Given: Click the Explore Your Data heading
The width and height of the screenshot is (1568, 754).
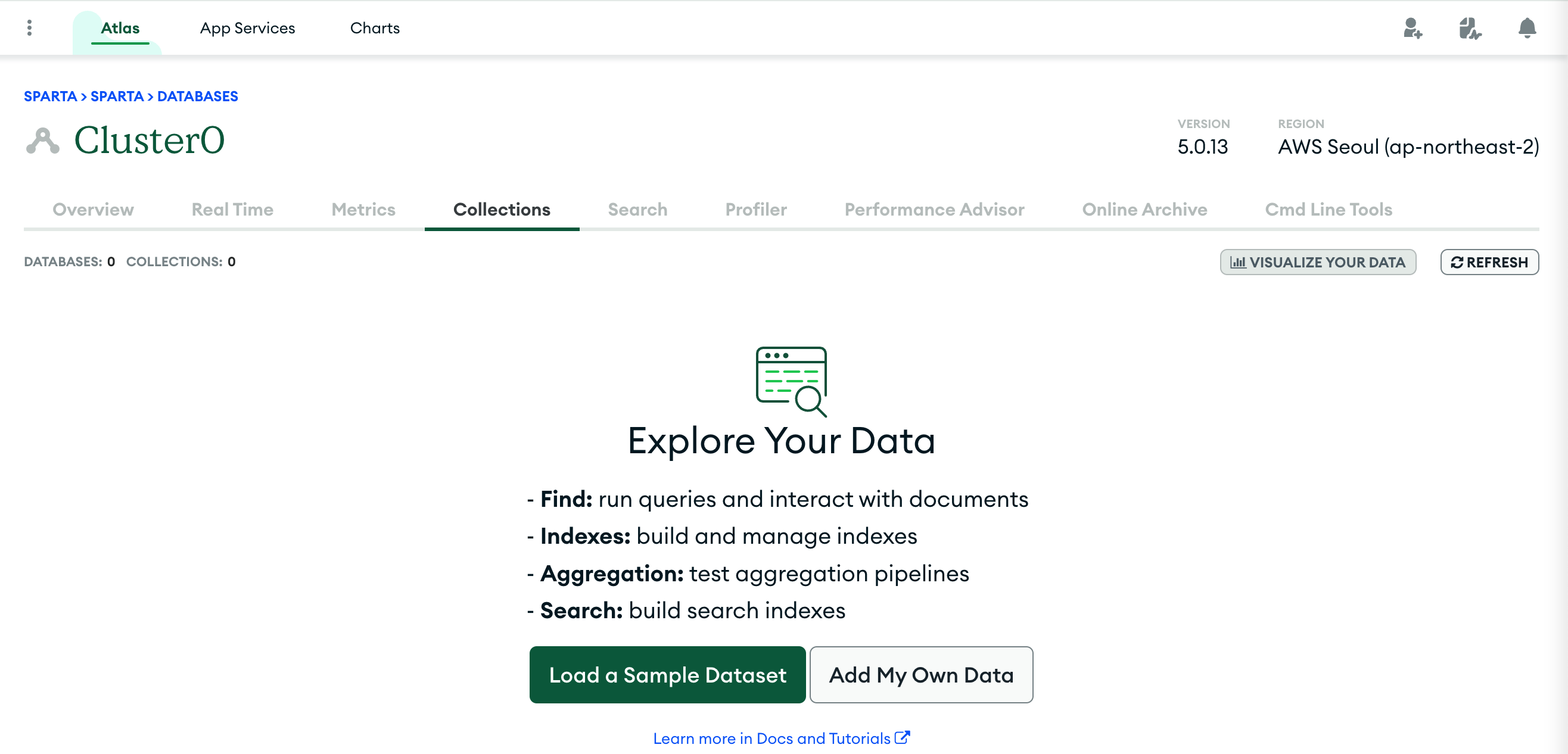Looking at the screenshot, I should [782, 440].
